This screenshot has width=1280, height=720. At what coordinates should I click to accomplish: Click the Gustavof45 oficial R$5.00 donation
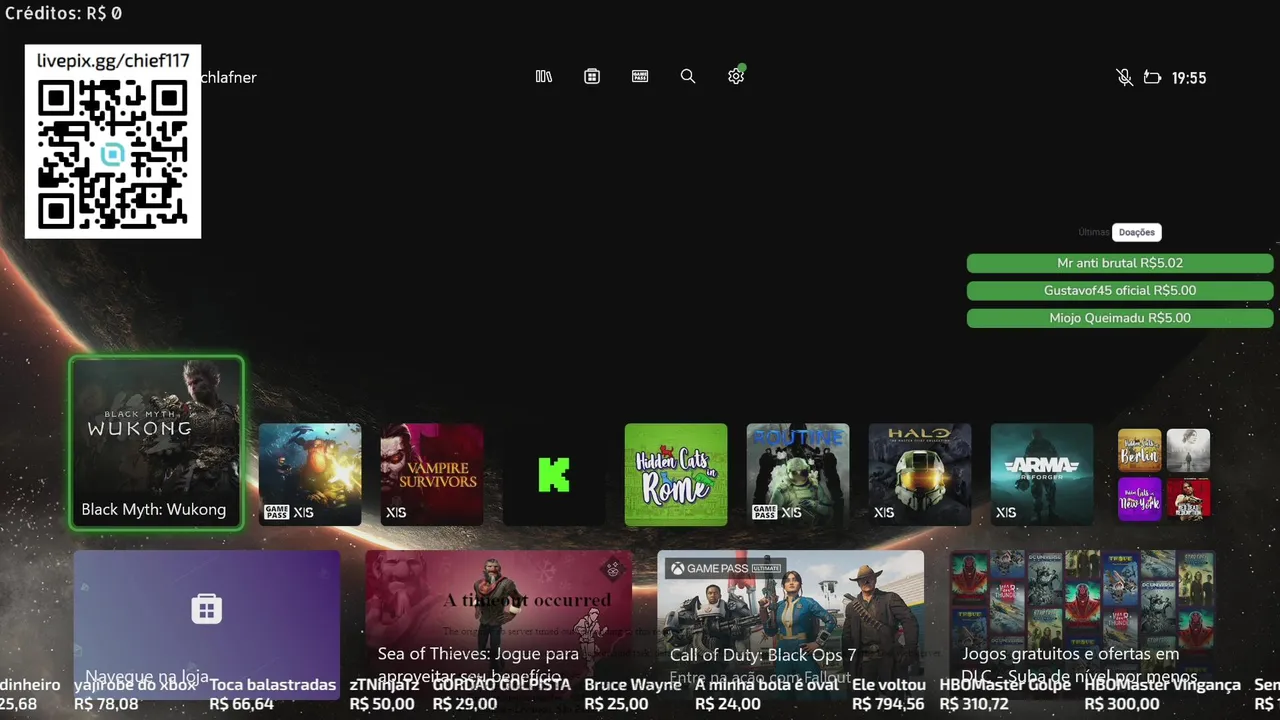[x=1120, y=290]
